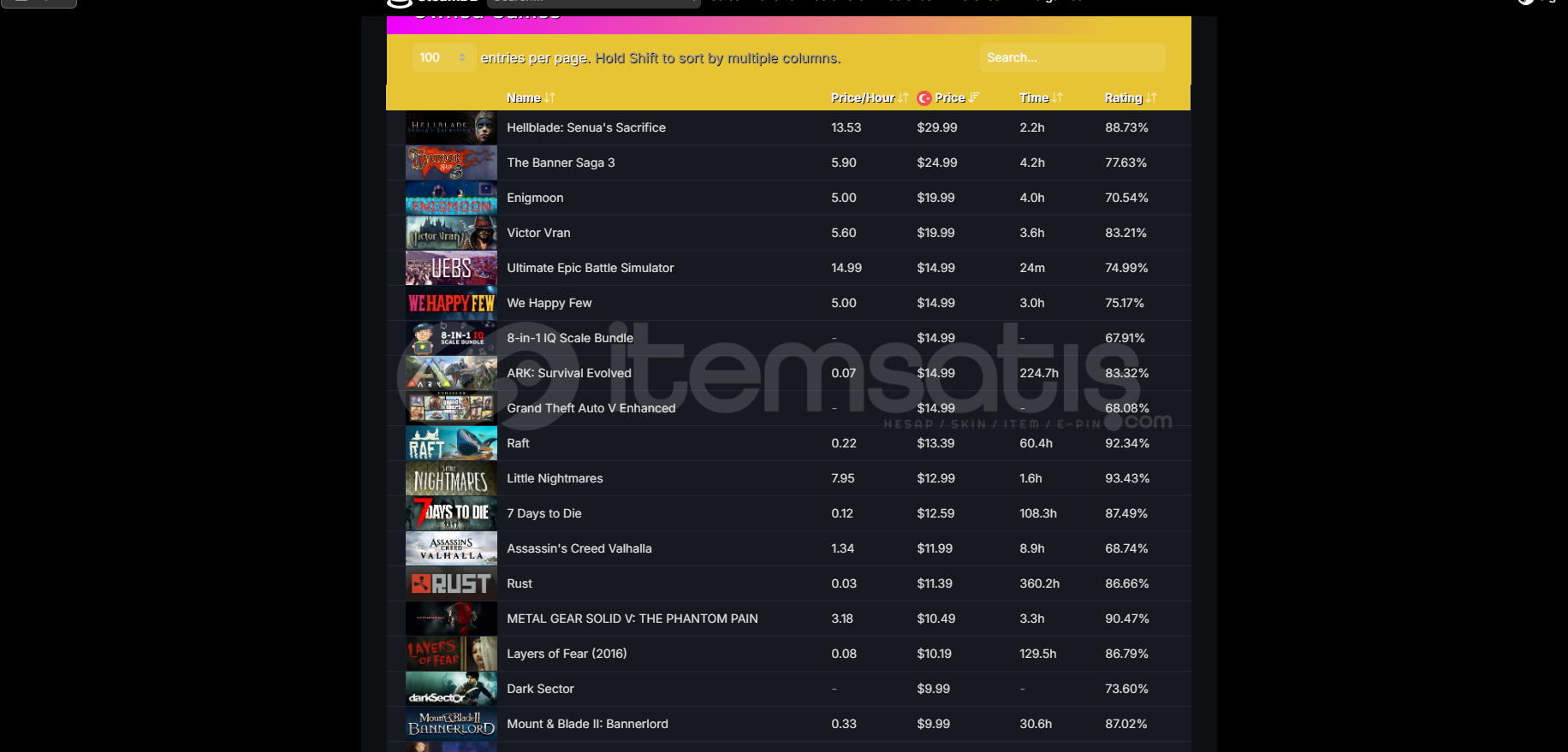Select the $29.99 price of Hellblade
Viewport: 1568px width, 752px height.
(937, 127)
